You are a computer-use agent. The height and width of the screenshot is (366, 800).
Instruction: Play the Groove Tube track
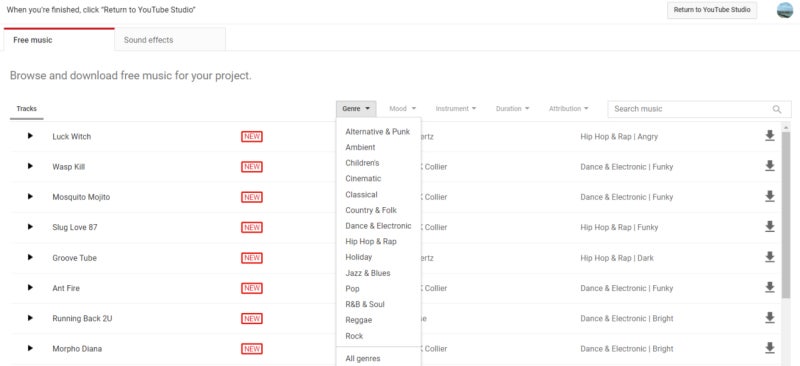[x=30, y=257]
